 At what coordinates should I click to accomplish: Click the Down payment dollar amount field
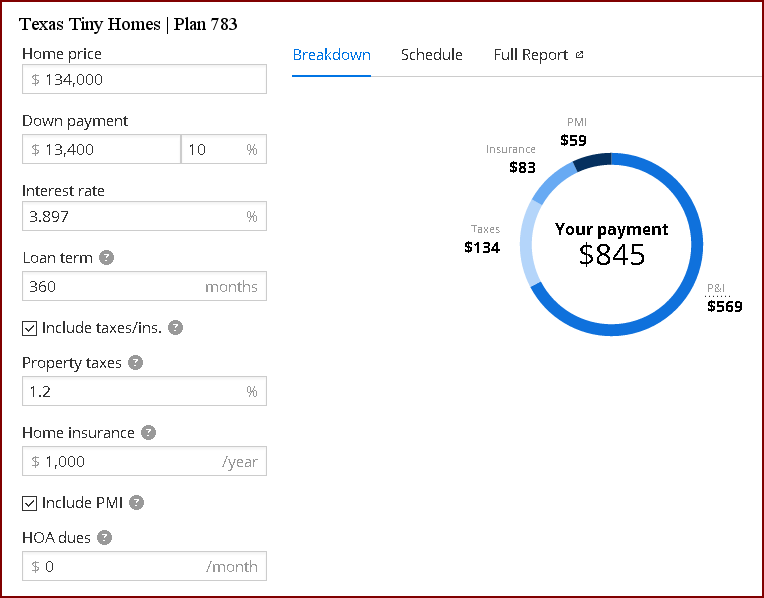[100, 149]
